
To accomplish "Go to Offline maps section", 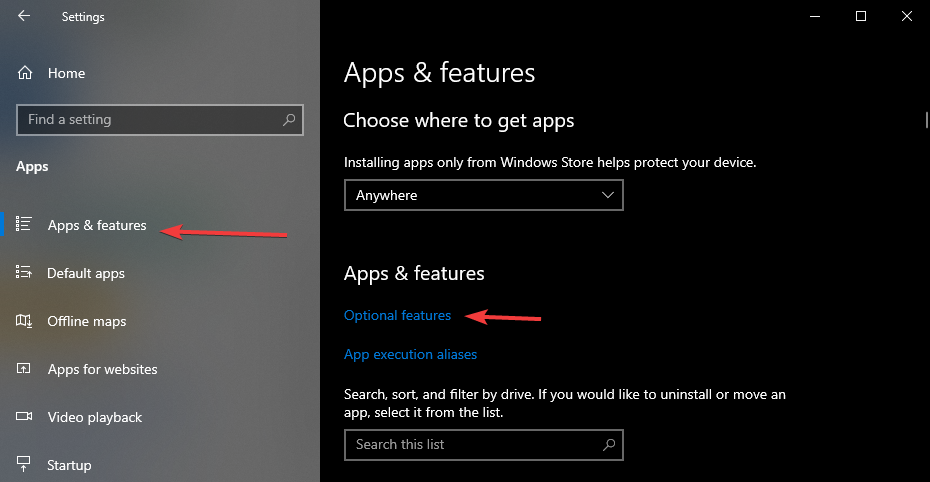I will pos(87,321).
